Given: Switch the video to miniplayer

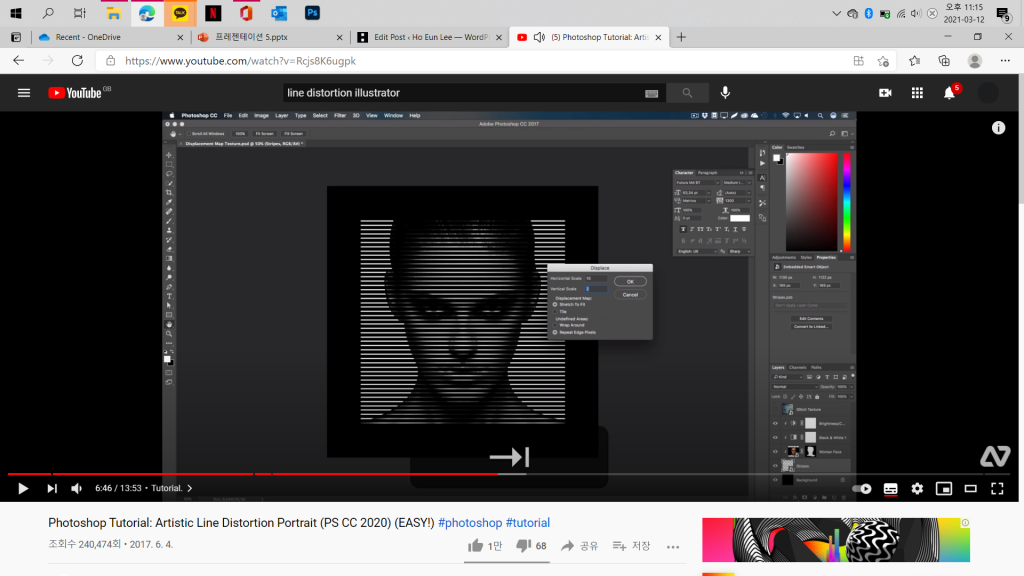Looking at the screenshot, I should pos(944,488).
